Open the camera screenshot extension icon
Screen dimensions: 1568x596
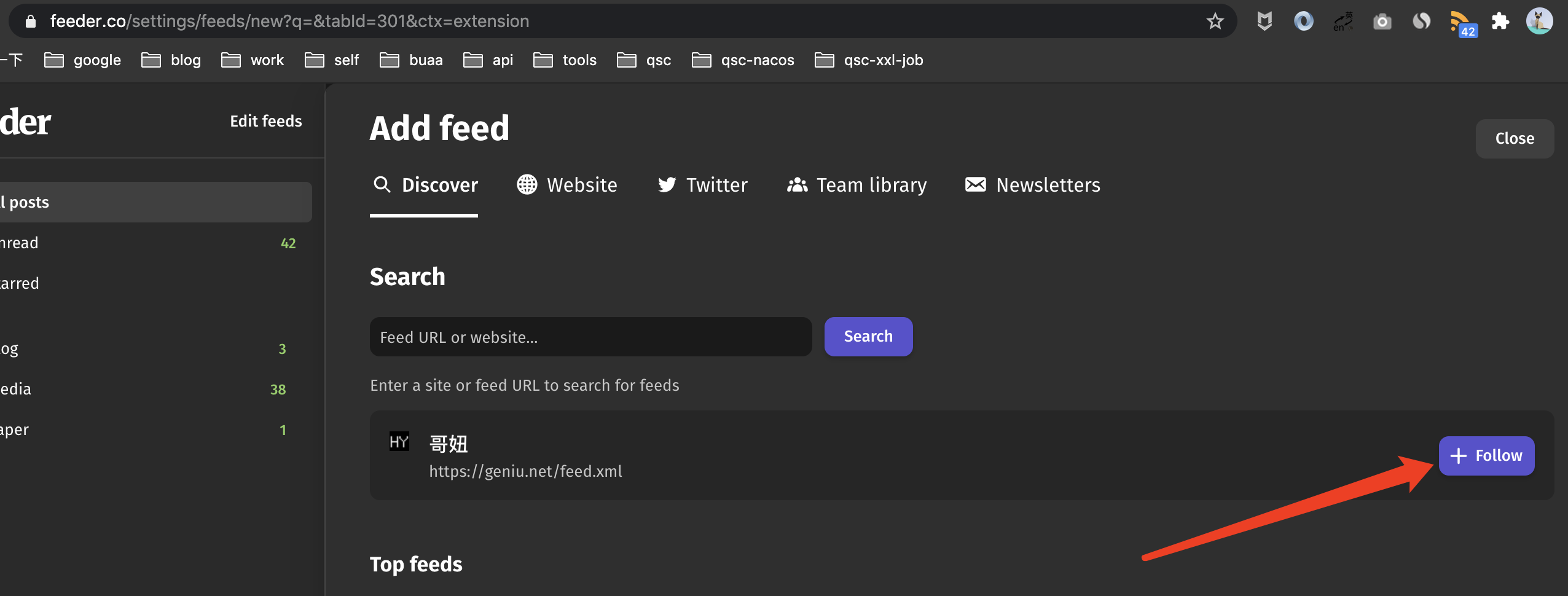click(x=1382, y=22)
